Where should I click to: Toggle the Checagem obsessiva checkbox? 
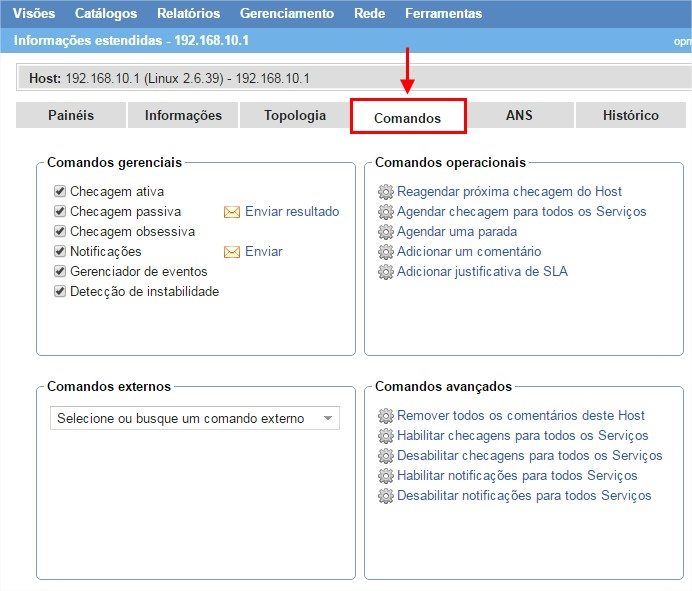coord(60,231)
